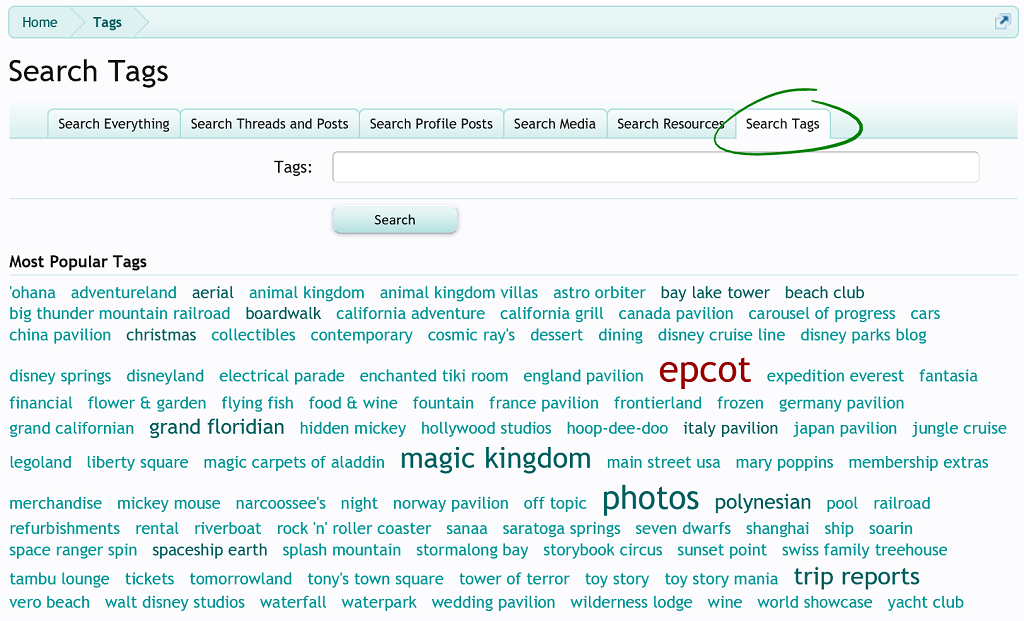The width and height of the screenshot is (1024, 621).
Task: Open the epcot tag
Action: (704, 370)
